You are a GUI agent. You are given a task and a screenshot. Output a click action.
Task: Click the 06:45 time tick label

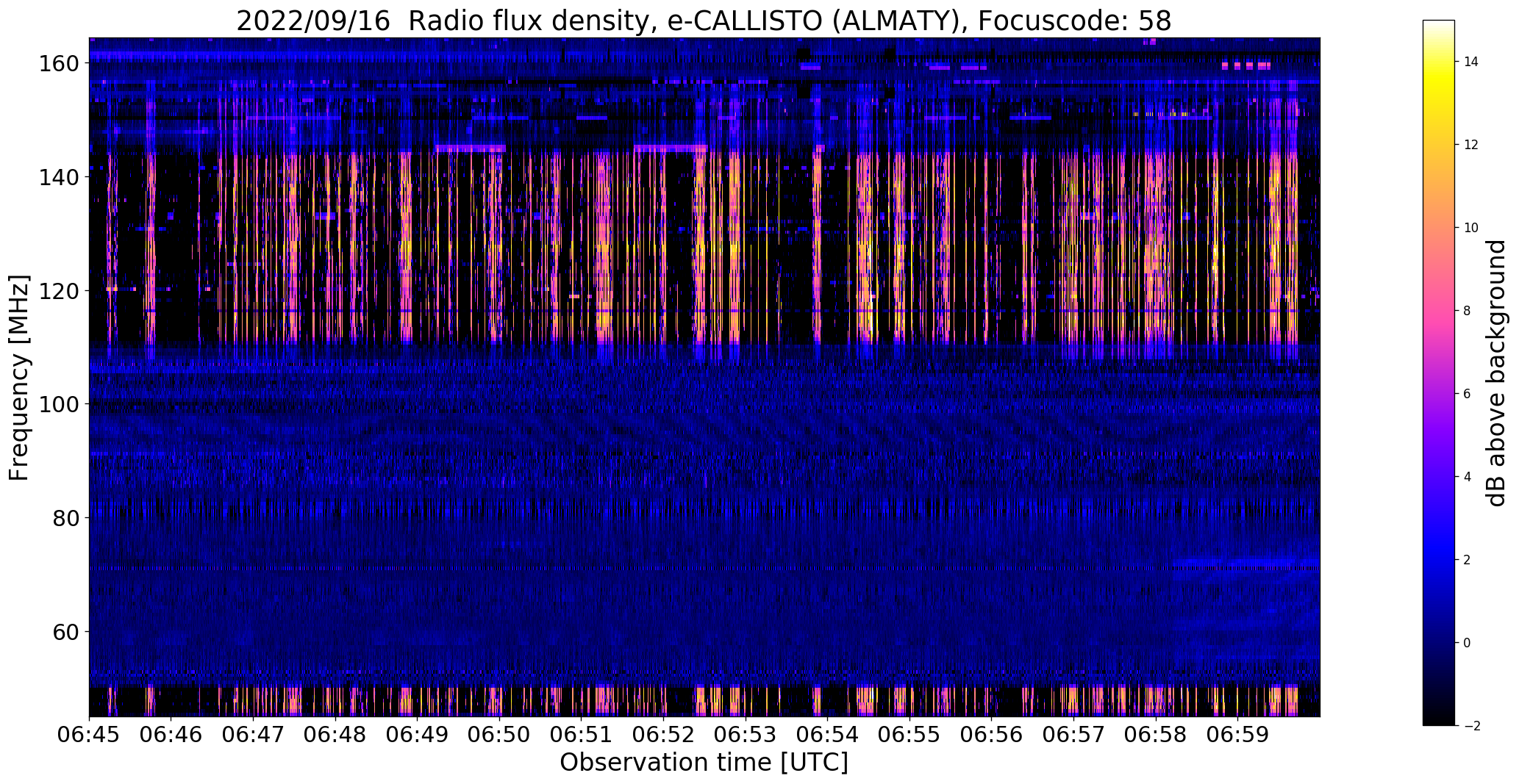[90, 735]
